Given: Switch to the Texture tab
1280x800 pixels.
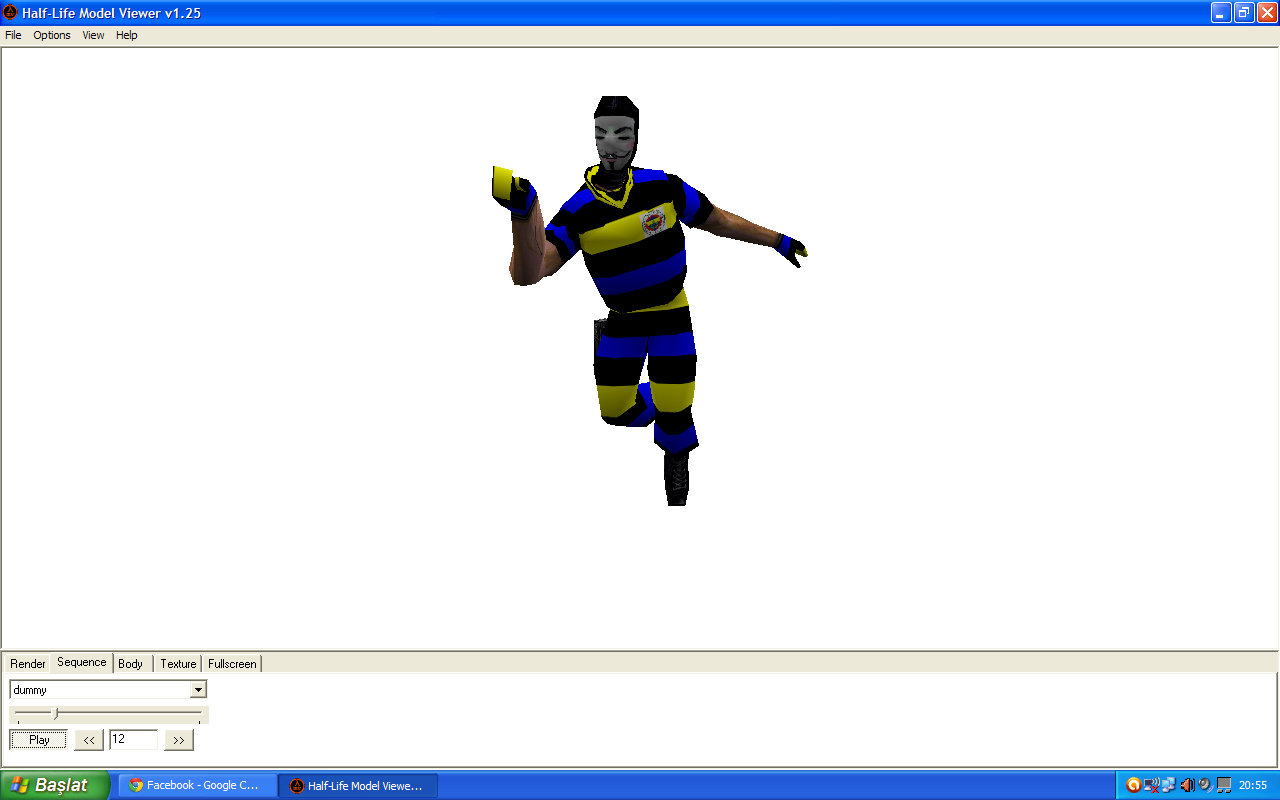Looking at the screenshot, I should 178,664.
